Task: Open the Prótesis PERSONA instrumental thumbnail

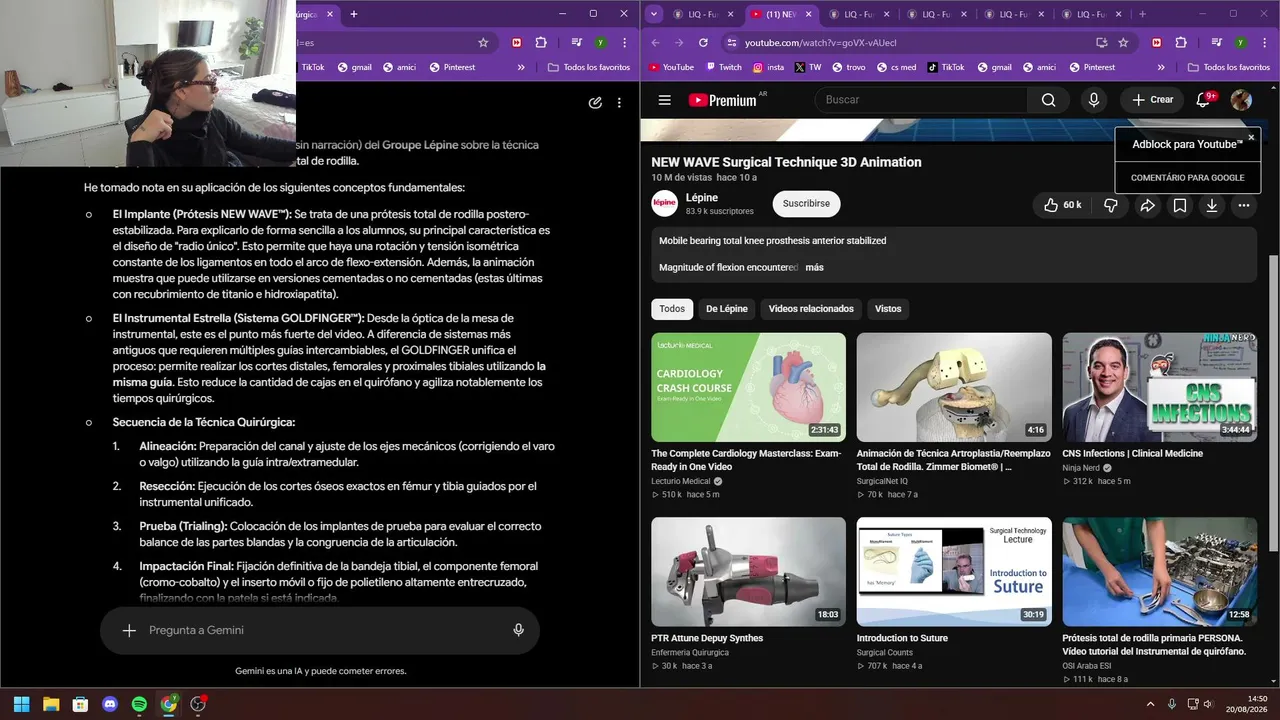Action: coord(1160,572)
